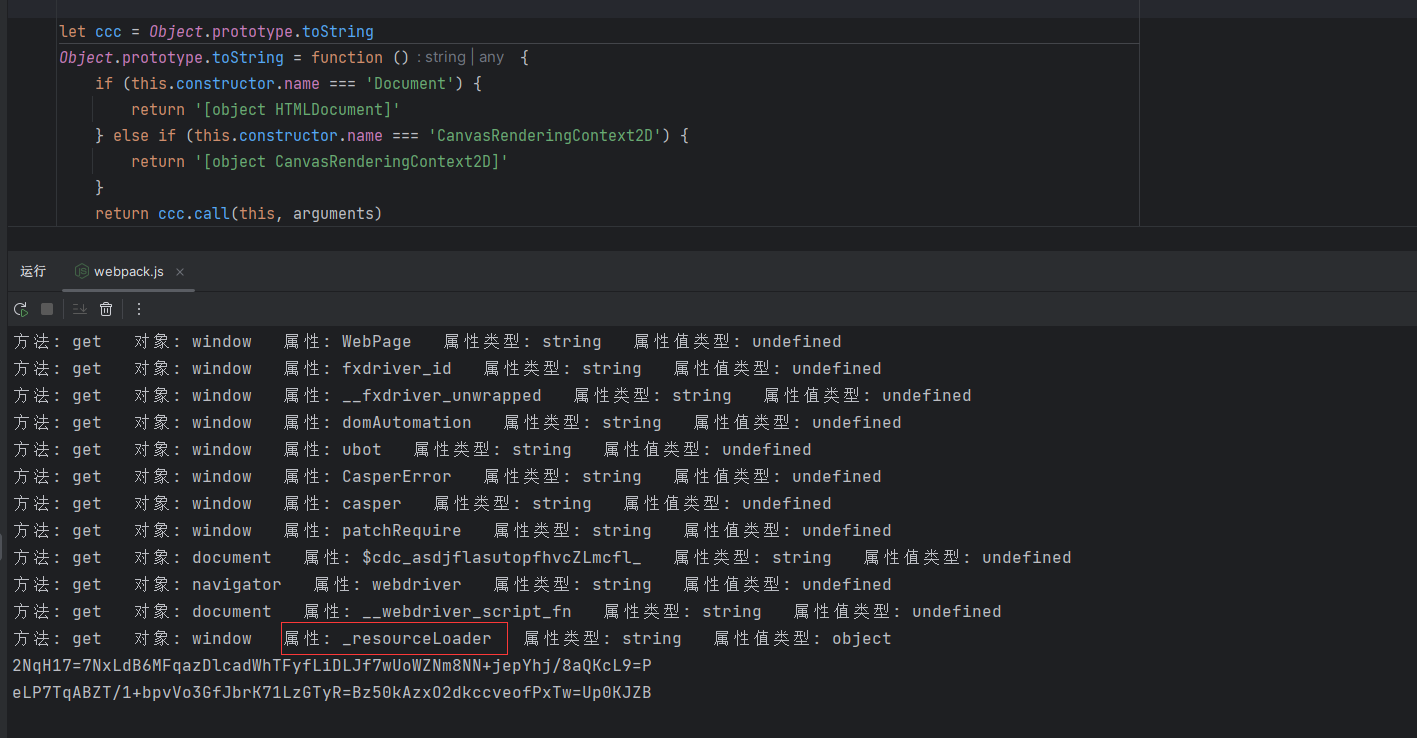Rerun the webpack.js script
1417x738 pixels.
click(x=20, y=310)
